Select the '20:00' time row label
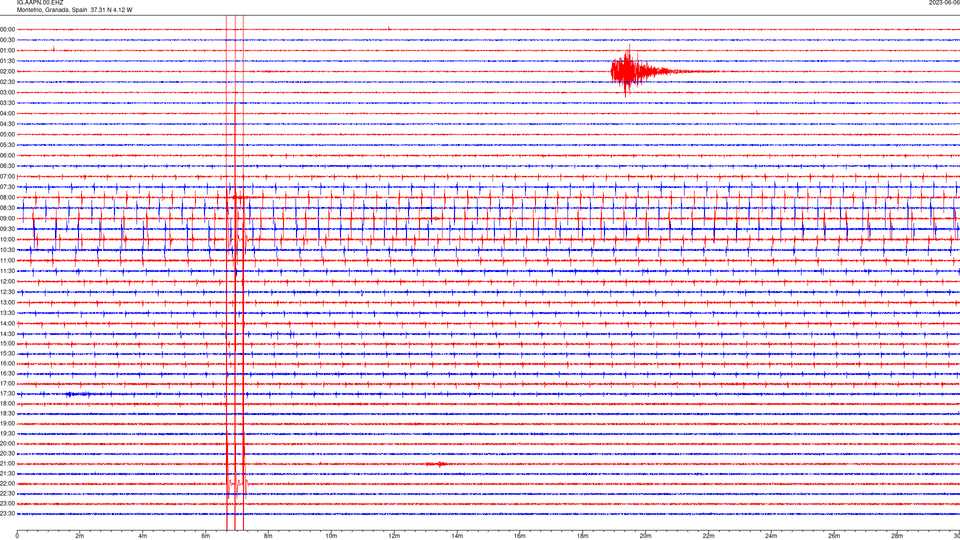960x540 pixels. (x=7, y=443)
